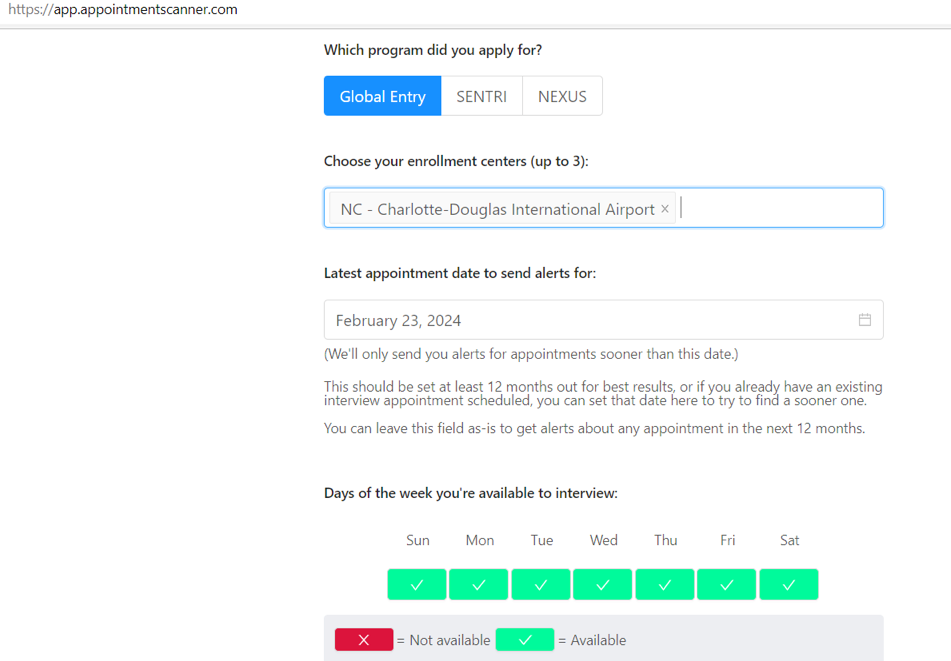Image resolution: width=951 pixels, height=661 pixels.
Task: Click the "= Not available" legend text
Action: coord(443,640)
